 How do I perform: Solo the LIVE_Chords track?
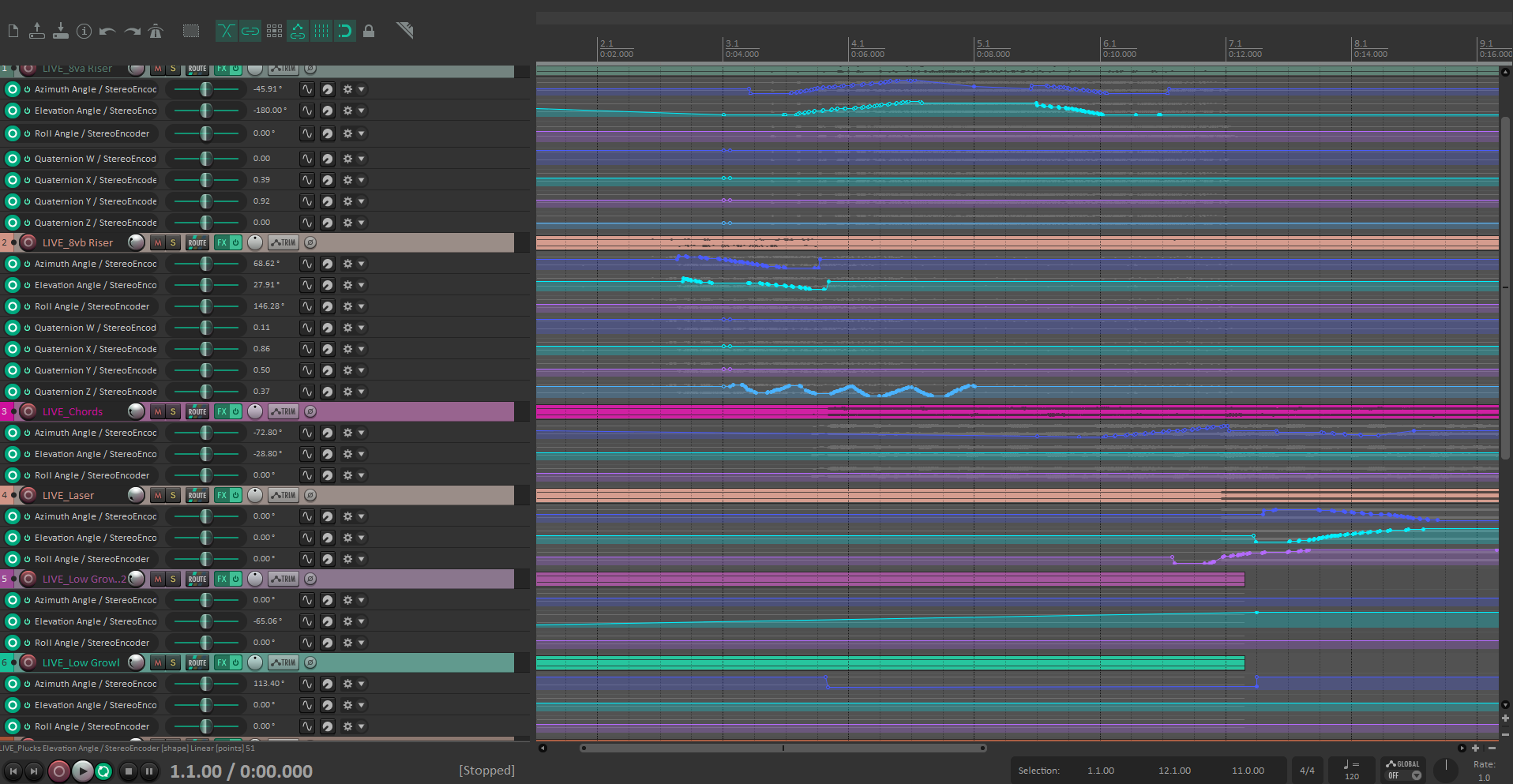pyautogui.click(x=173, y=412)
